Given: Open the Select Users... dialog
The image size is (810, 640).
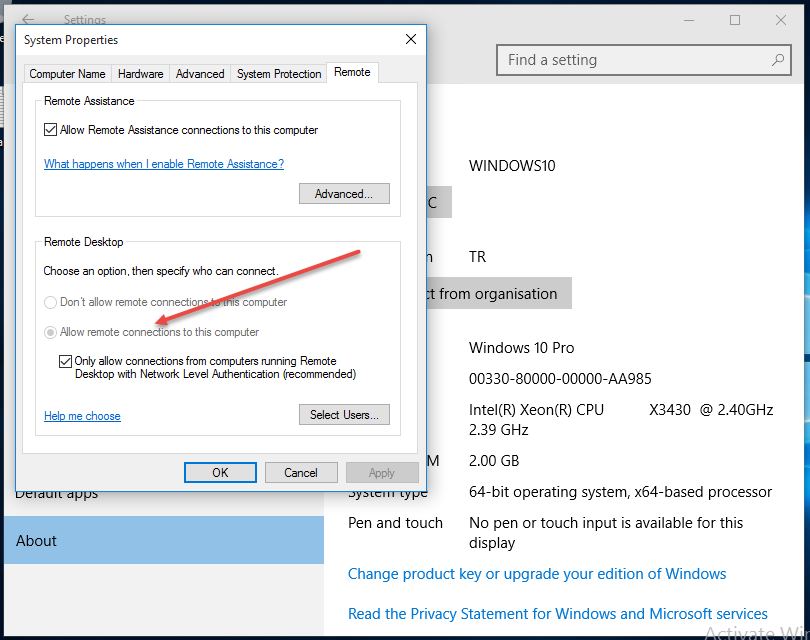Looking at the screenshot, I should pos(344,415).
